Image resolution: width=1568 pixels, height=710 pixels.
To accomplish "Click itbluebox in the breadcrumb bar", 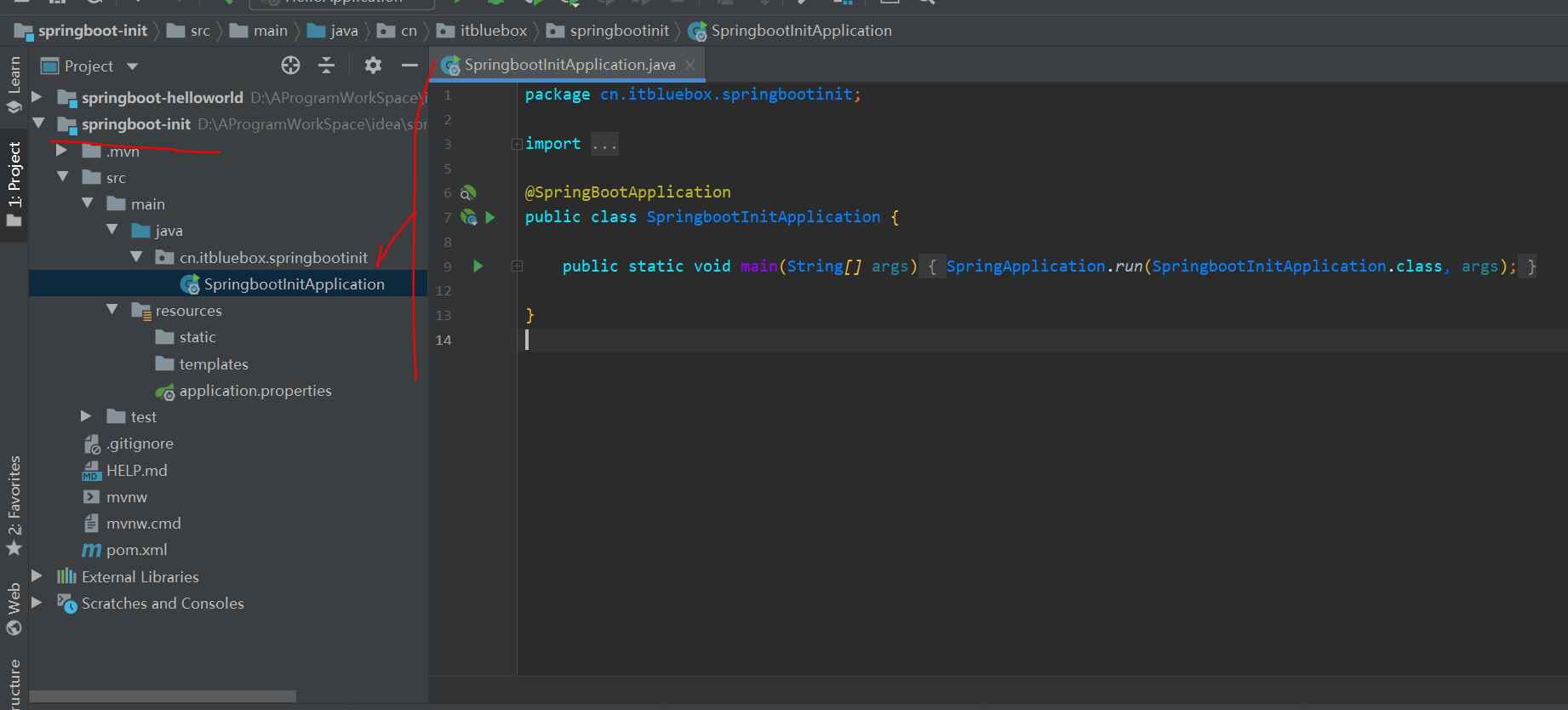I will click(493, 31).
